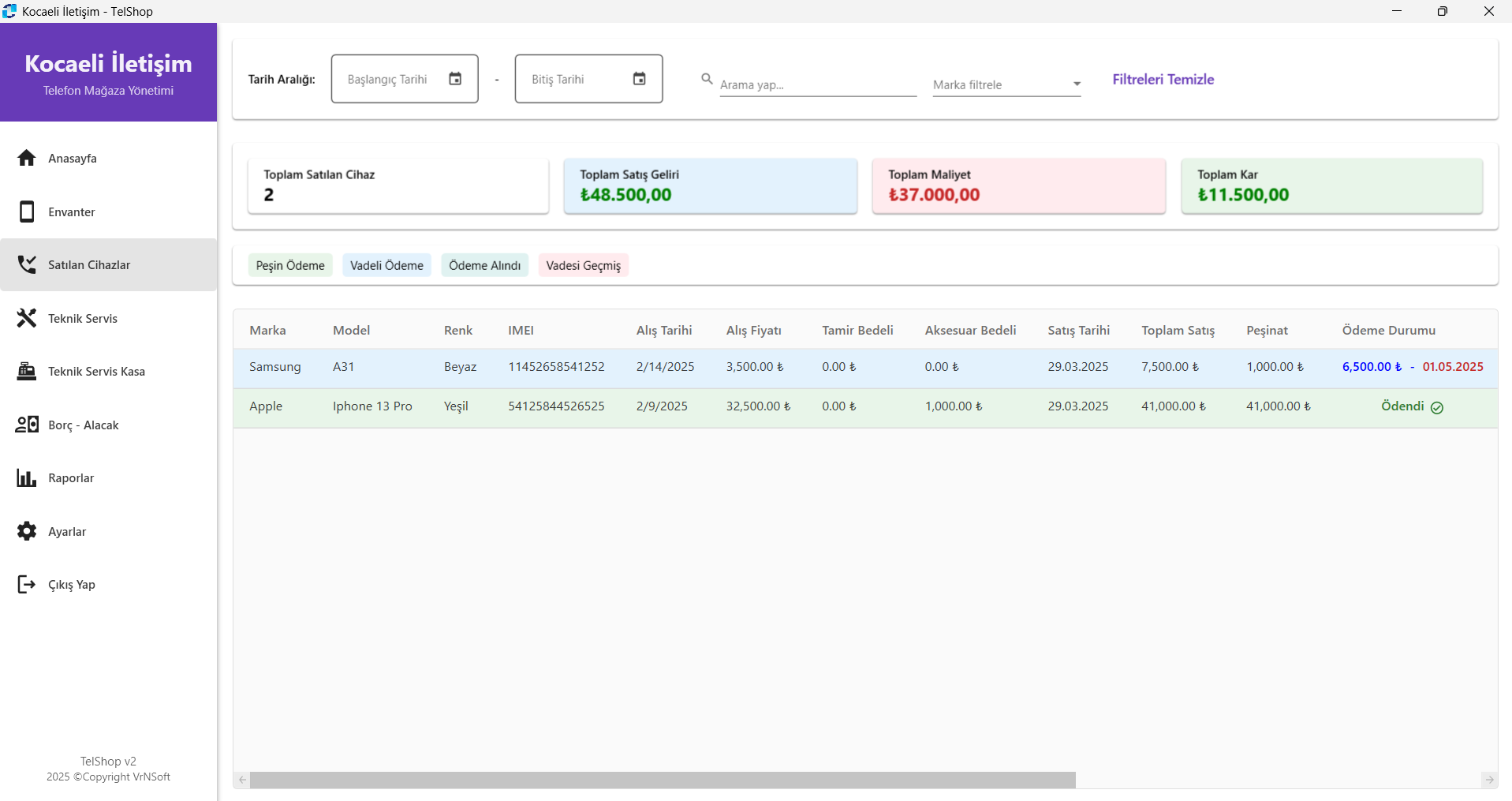Toggle the Vadeli Ödeme filter chip
1512x801 pixels.
(386, 265)
